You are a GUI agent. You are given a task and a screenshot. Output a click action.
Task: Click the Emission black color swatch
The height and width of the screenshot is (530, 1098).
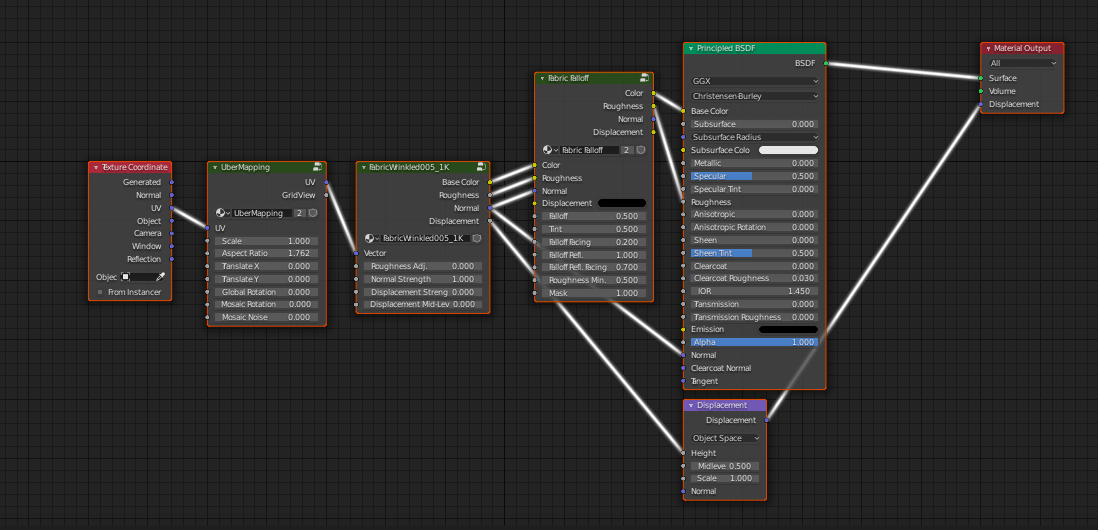click(x=788, y=329)
